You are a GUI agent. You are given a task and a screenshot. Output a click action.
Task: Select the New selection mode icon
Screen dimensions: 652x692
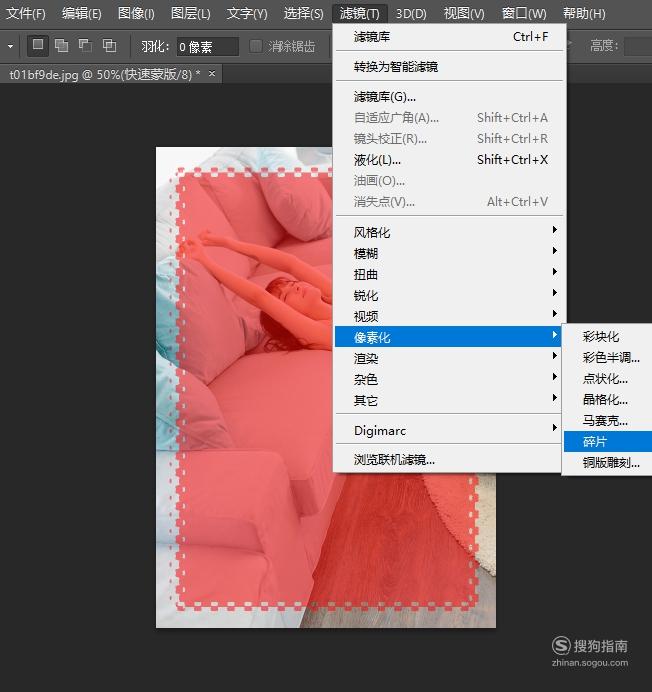click(x=38, y=45)
